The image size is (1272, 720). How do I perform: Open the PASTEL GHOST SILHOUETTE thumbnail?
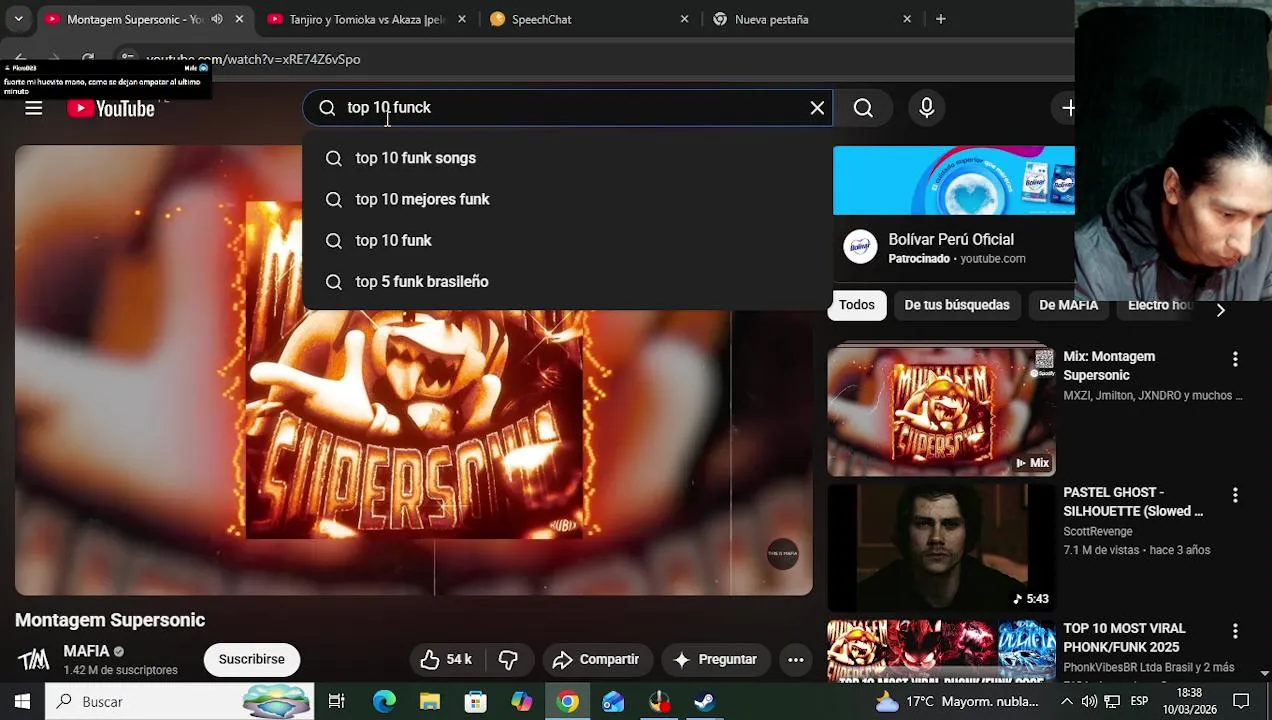[941, 548]
